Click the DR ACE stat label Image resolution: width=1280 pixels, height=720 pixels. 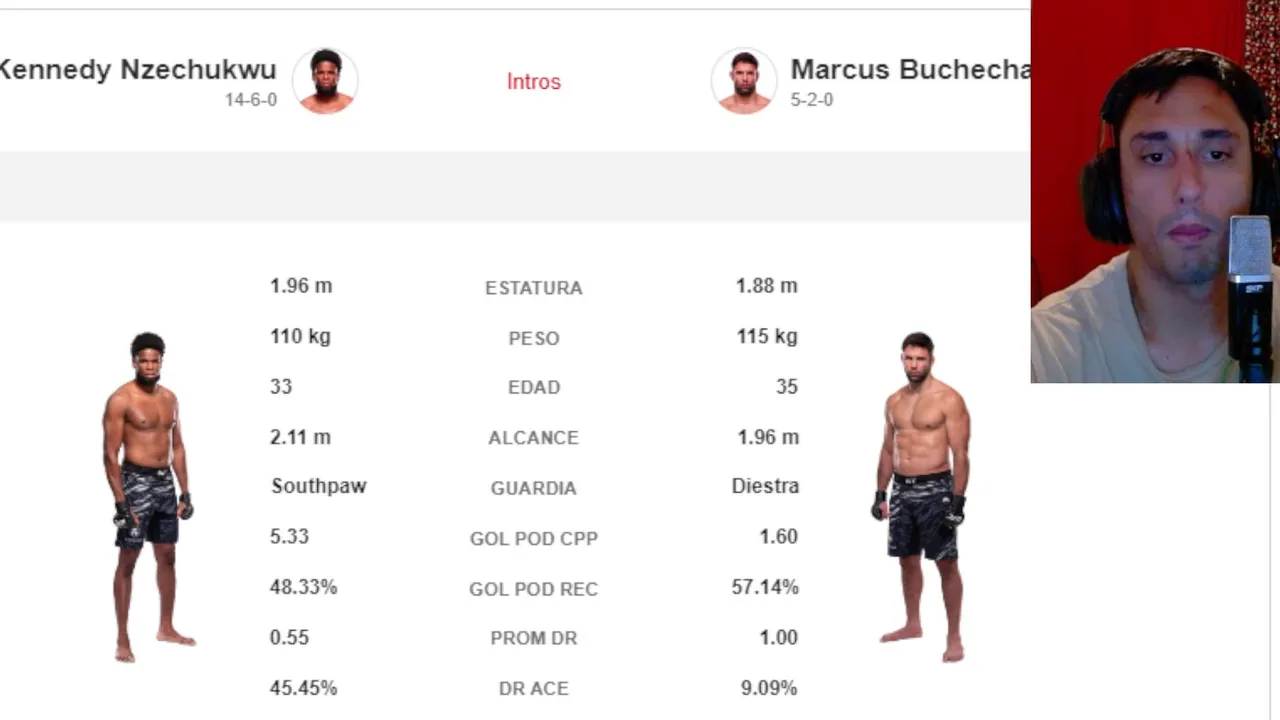533,689
